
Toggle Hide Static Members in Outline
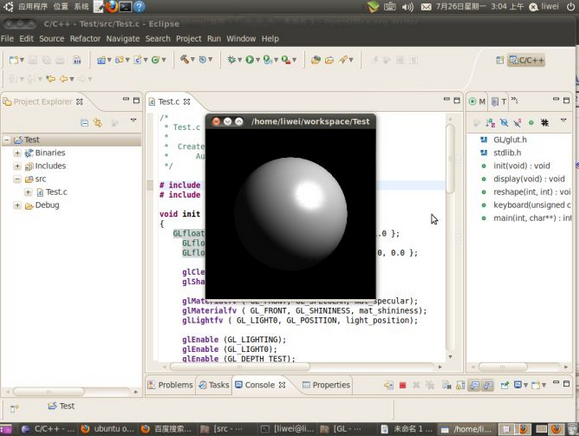517,123
